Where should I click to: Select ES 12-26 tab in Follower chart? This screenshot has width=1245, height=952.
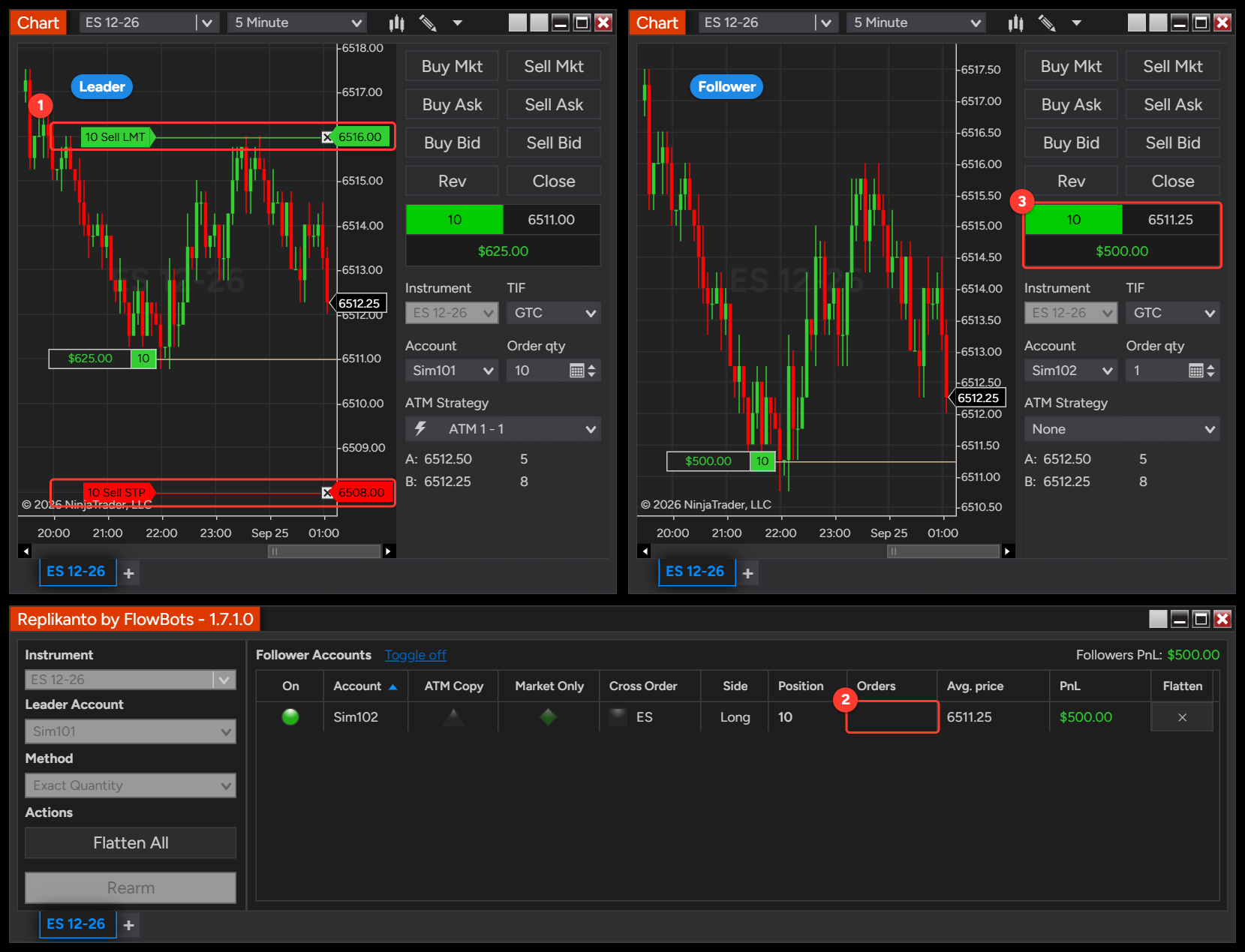click(695, 572)
